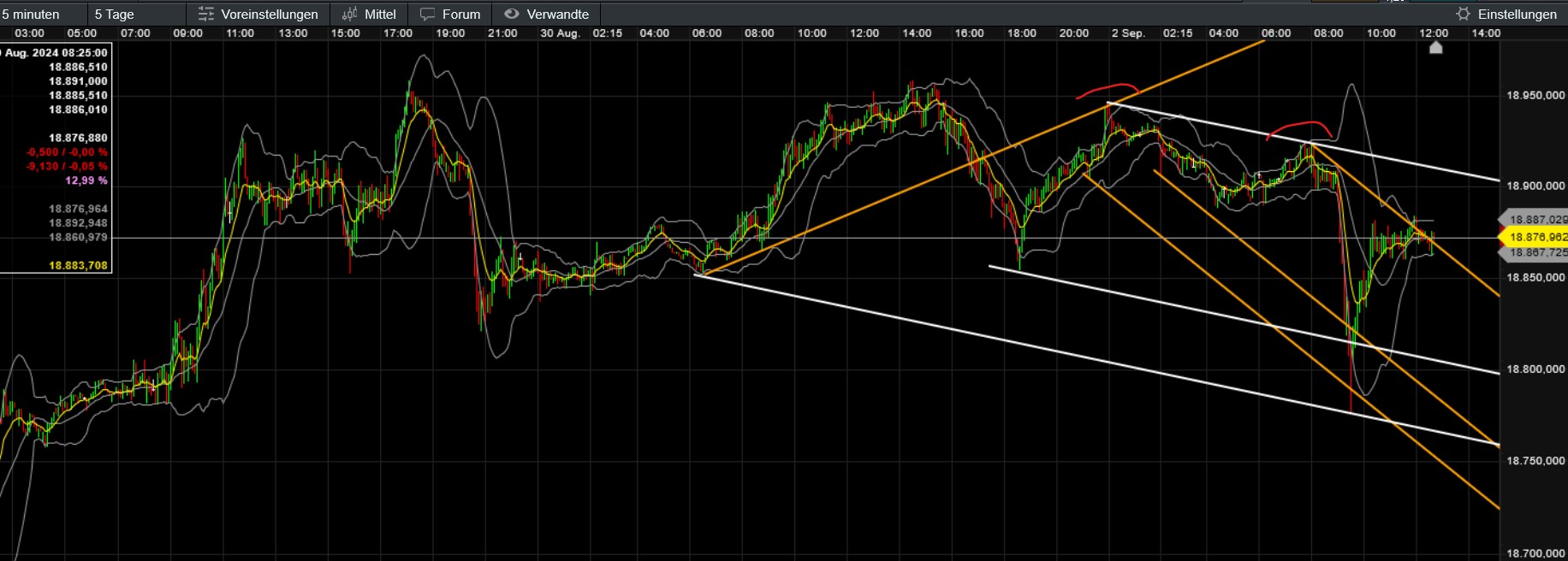Image resolution: width=1568 pixels, height=561 pixels.
Task: Toggle the Verwandte eye icon
Action: click(512, 14)
